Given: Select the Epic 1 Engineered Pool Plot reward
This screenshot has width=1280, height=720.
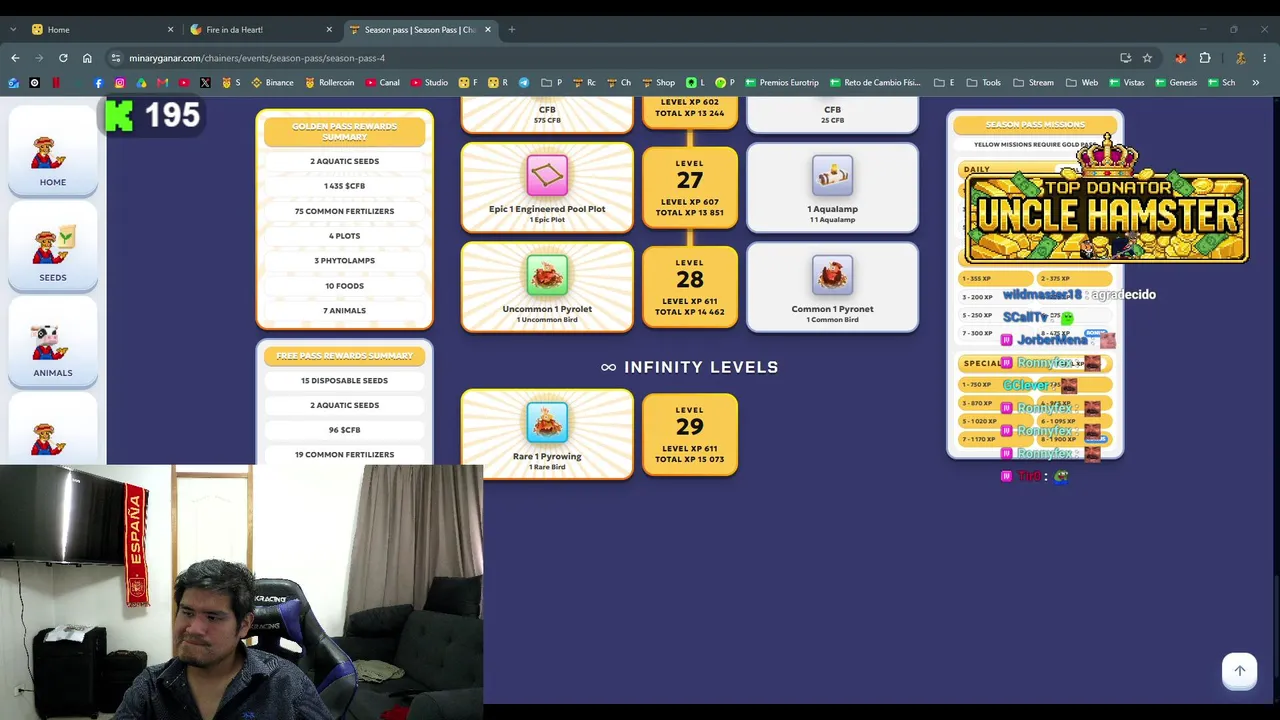Looking at the screenshot, I should click(547, 187).
